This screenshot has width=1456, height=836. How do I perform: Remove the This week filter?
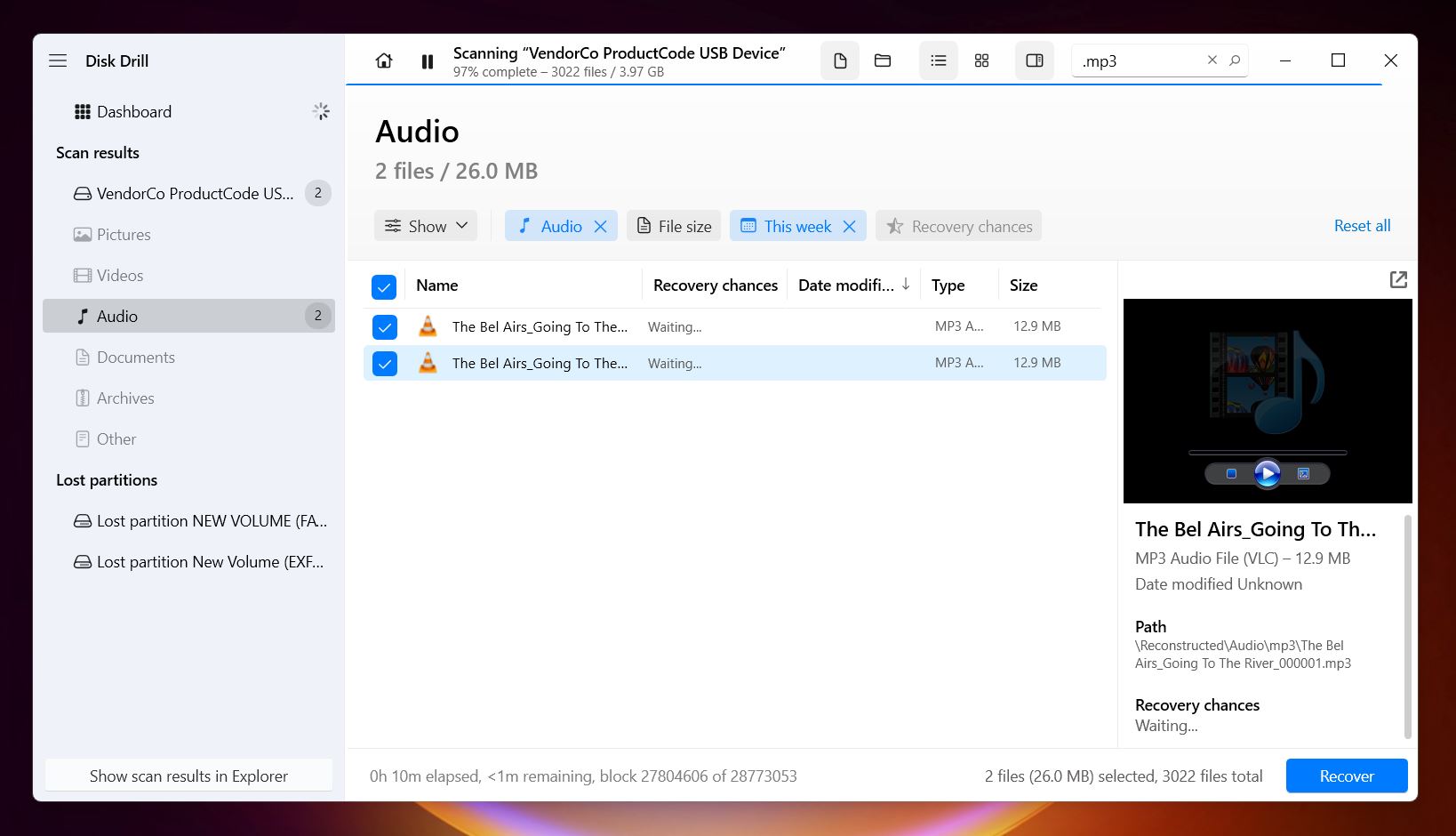(x=850, y=227)
